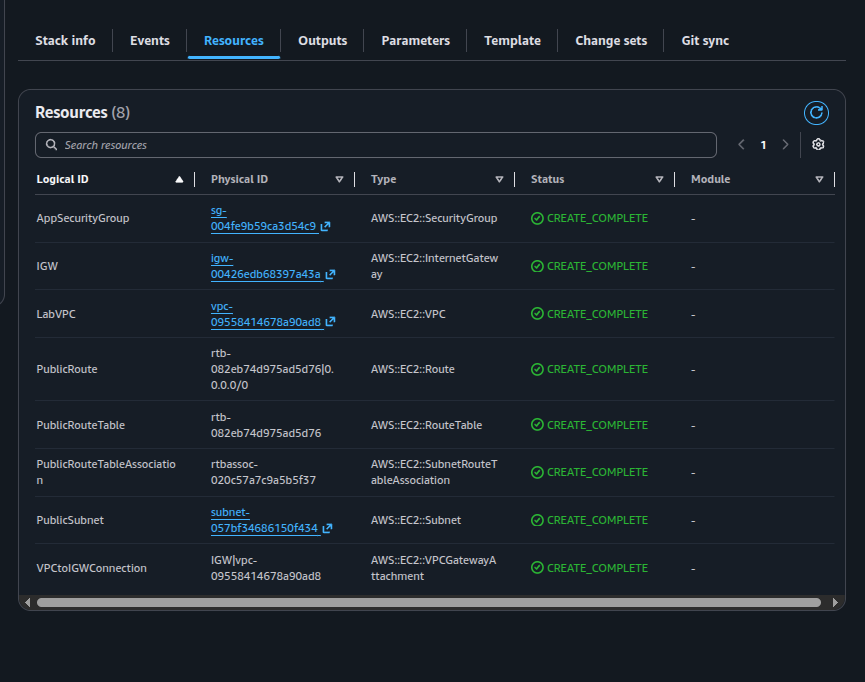Open external link icon for subnet
The height and width of the screenshot is (682, 865).
click(x=327, y=528)
